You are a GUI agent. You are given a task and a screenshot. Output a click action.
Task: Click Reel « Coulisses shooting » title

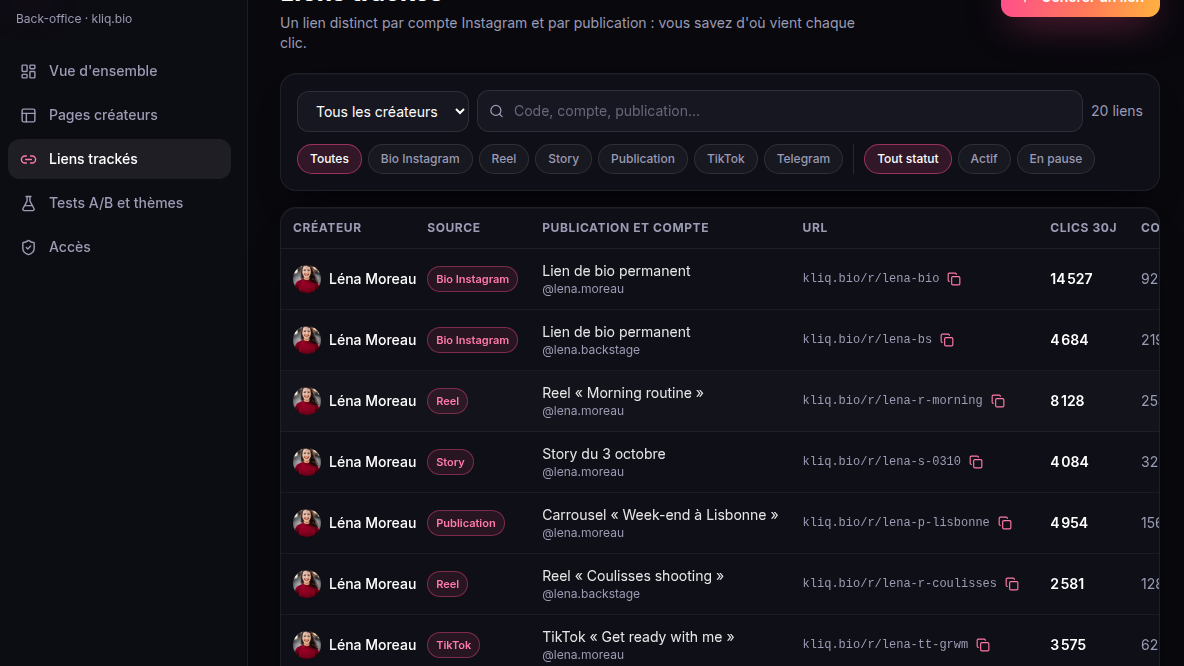click(633, 576)
